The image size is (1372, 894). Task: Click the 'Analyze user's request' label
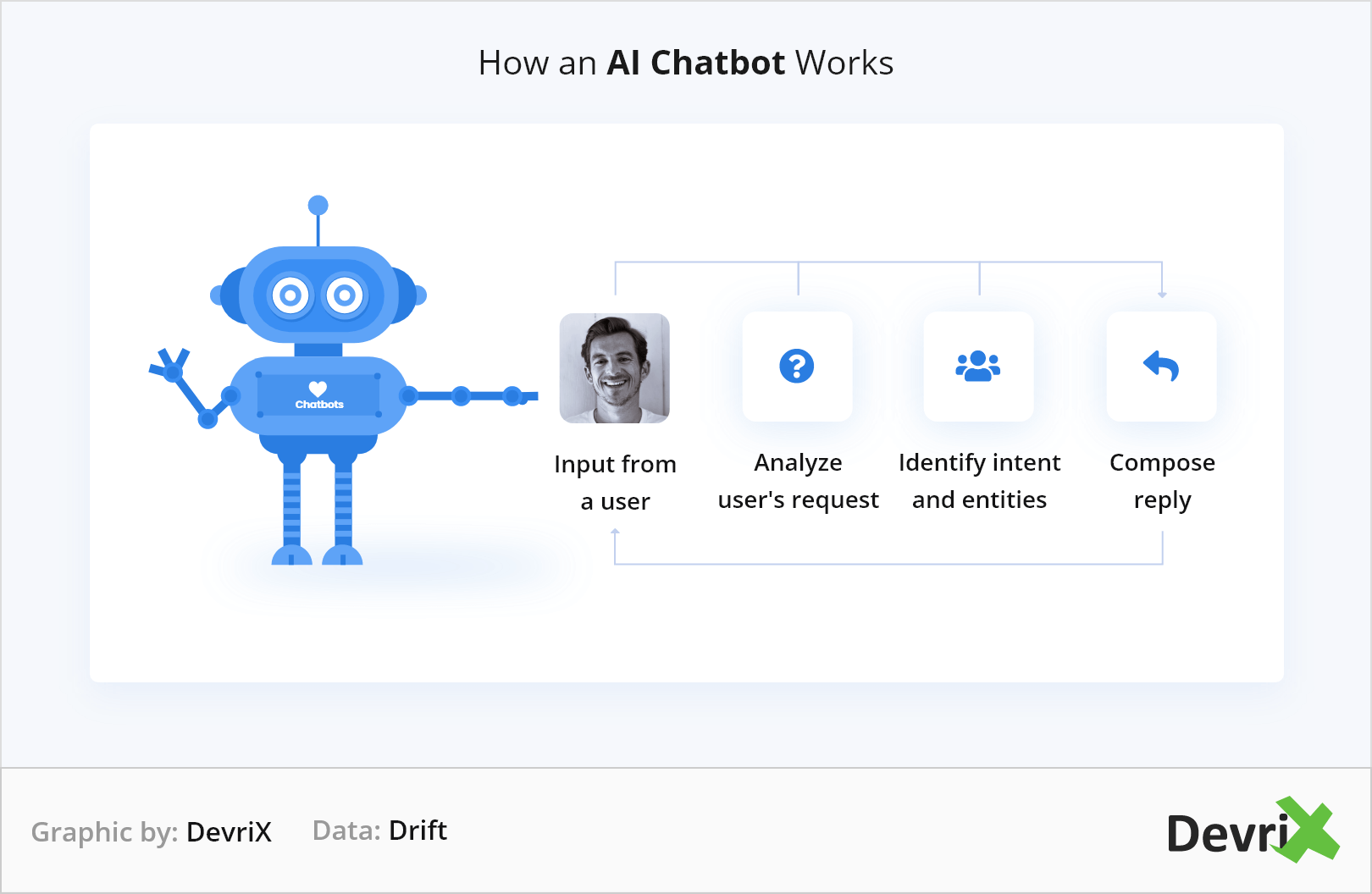pos(798,481)
